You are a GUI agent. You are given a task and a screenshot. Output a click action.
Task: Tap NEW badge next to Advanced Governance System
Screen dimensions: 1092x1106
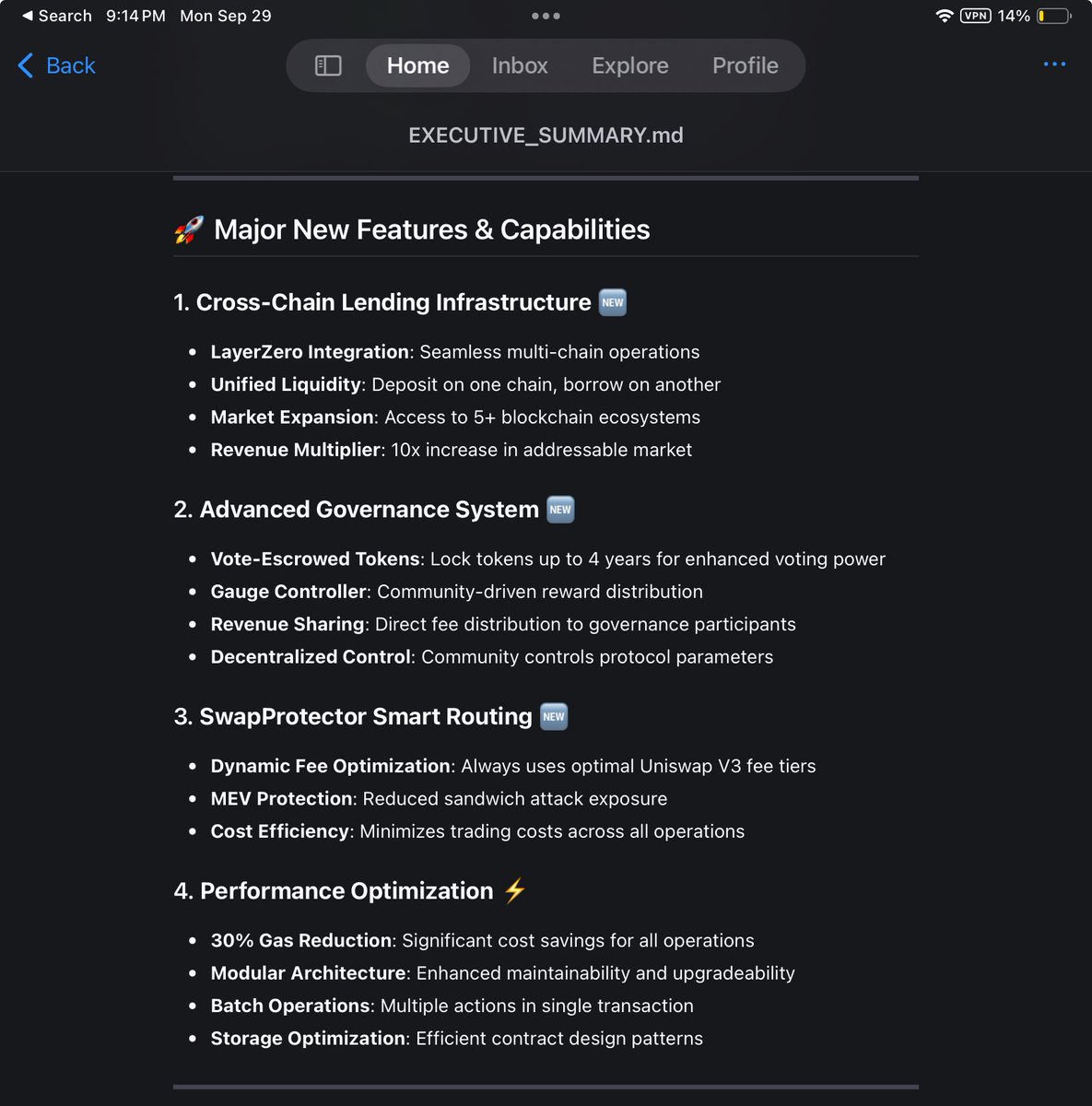(x=560, y=510)
